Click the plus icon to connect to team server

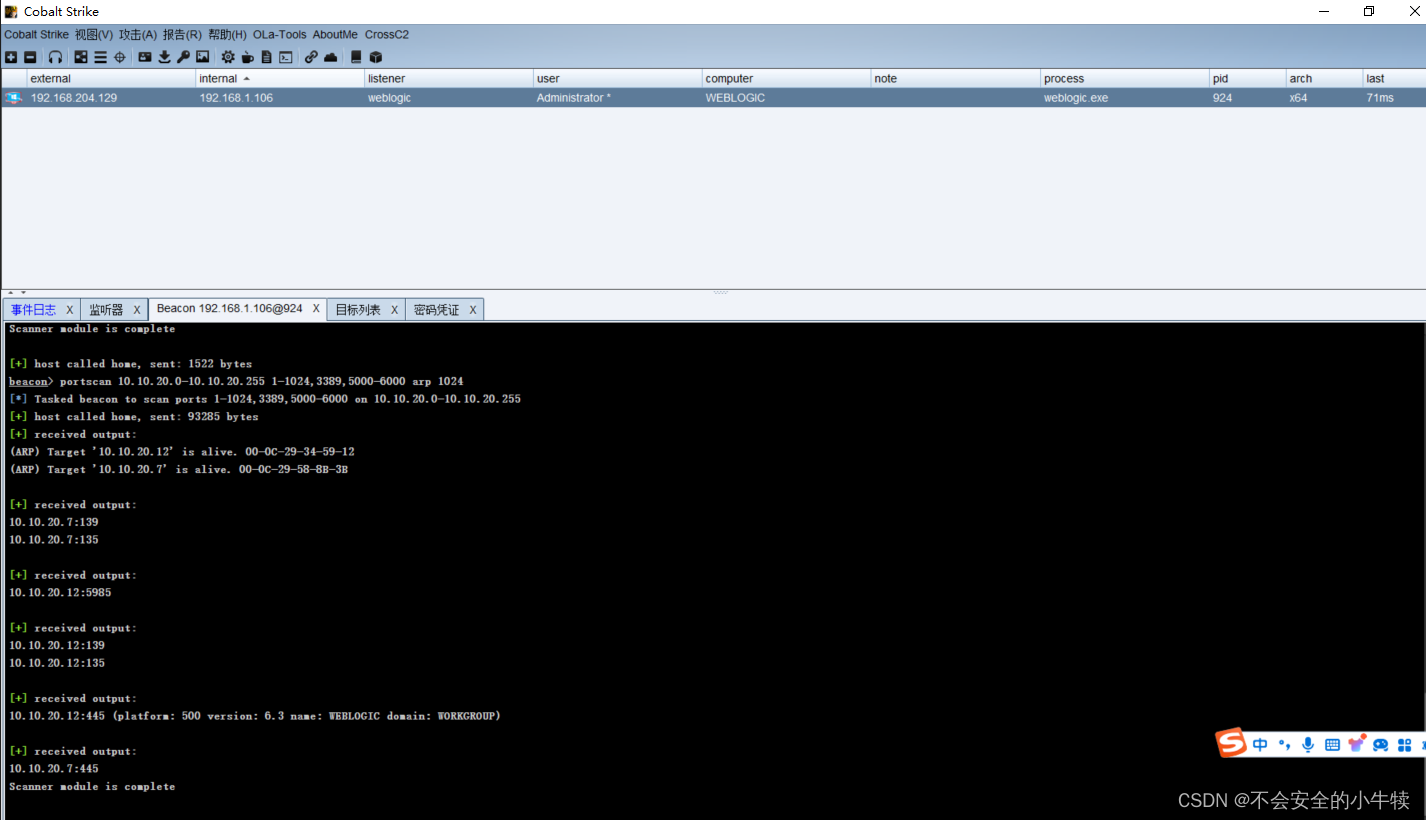11,57
